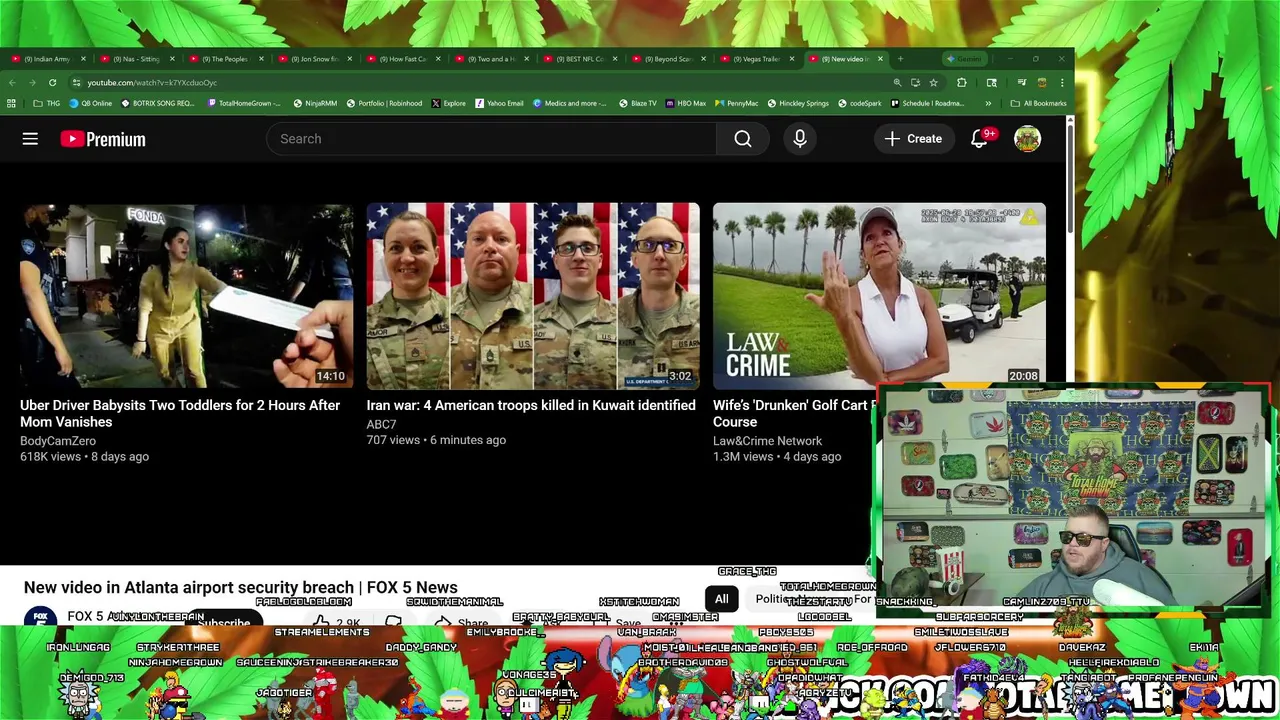The height and width of the screenshot is (720, 1280).
Task: Open the Law&Crime Network channel link
Action: pos(767,441)
